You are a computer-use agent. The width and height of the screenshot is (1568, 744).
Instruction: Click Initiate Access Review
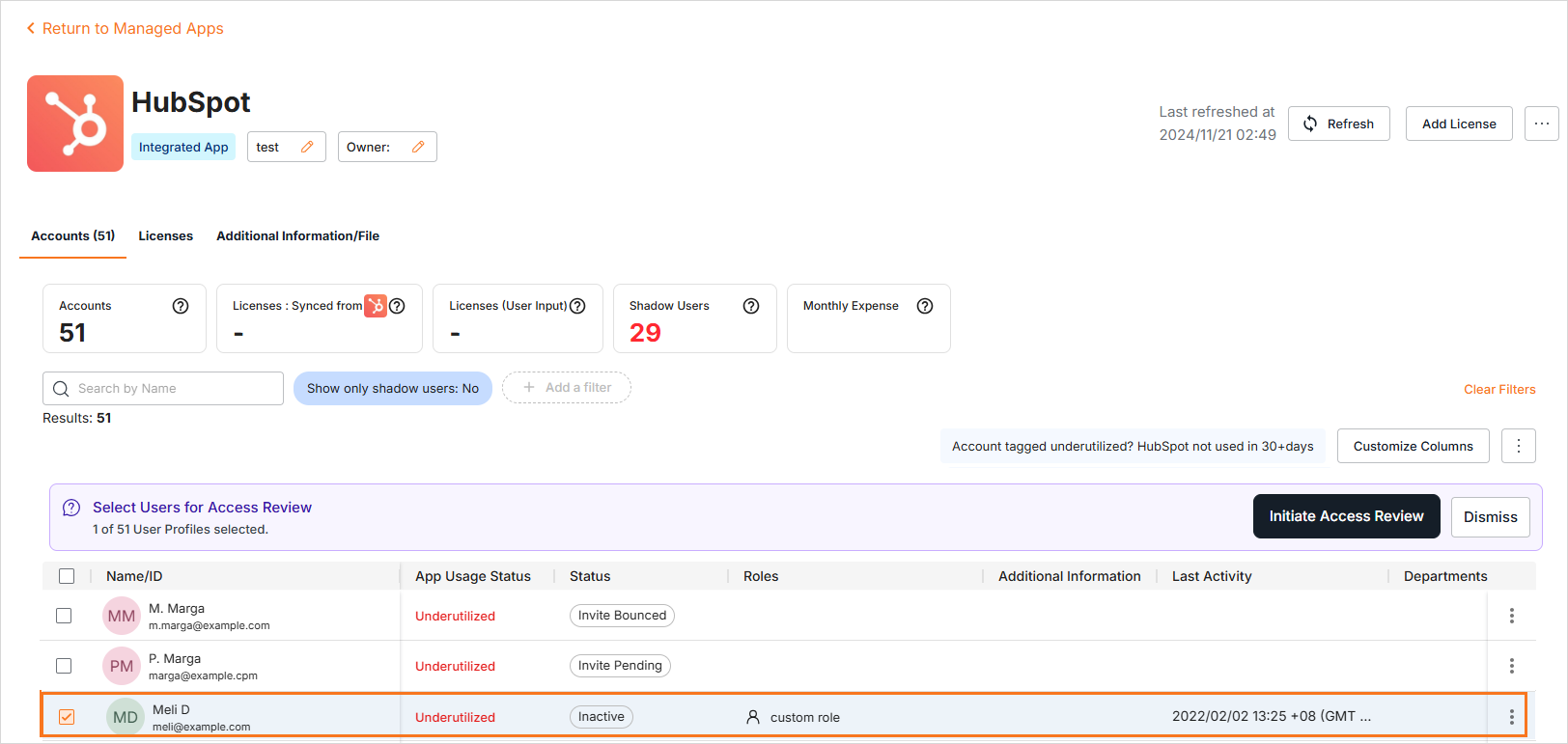(x=1346, y=516)
